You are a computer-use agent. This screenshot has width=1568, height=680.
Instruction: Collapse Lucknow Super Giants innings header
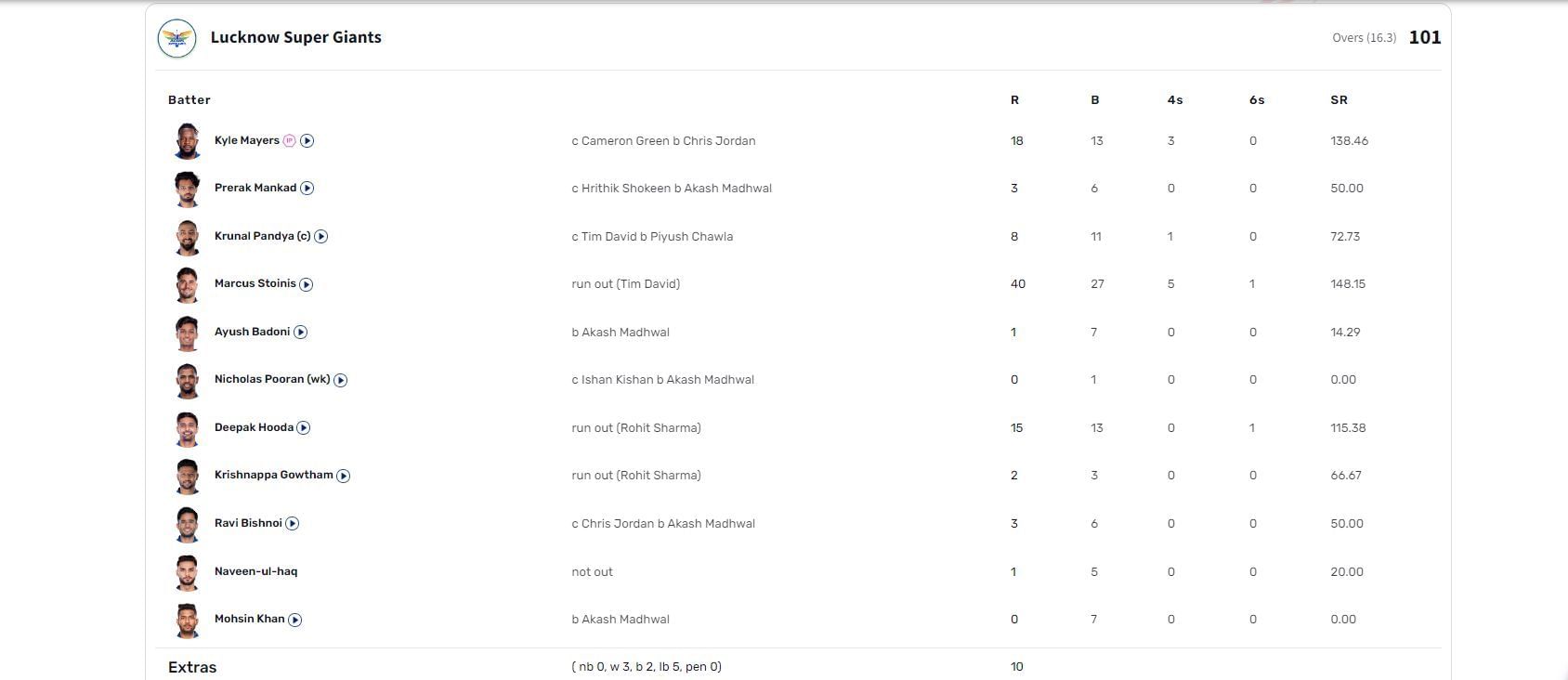pyautogui.click(x=799, y=38)
